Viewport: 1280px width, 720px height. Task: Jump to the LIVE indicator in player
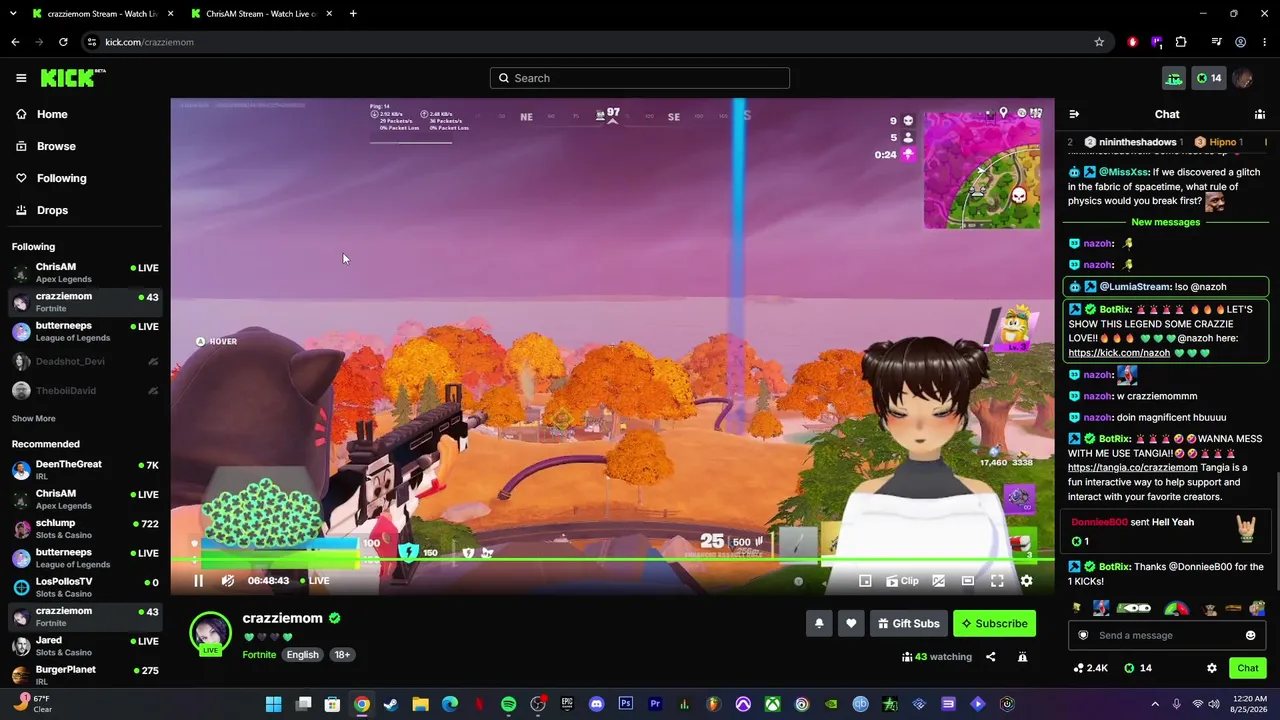pos(314,581)
